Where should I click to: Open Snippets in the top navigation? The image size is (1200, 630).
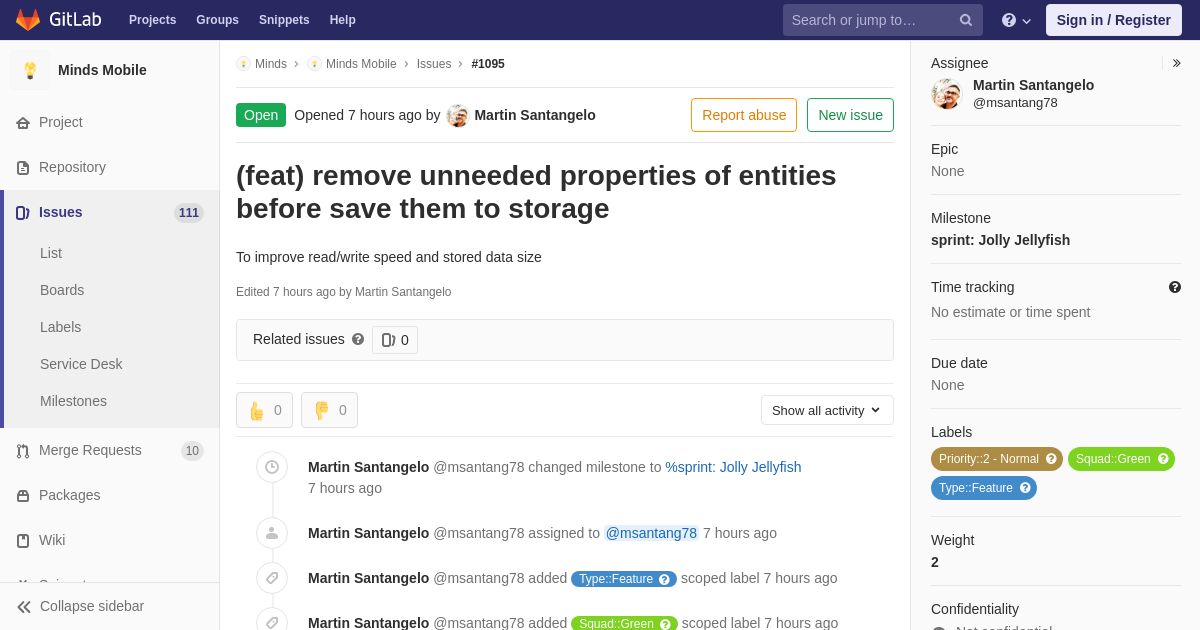pos(284,20)
